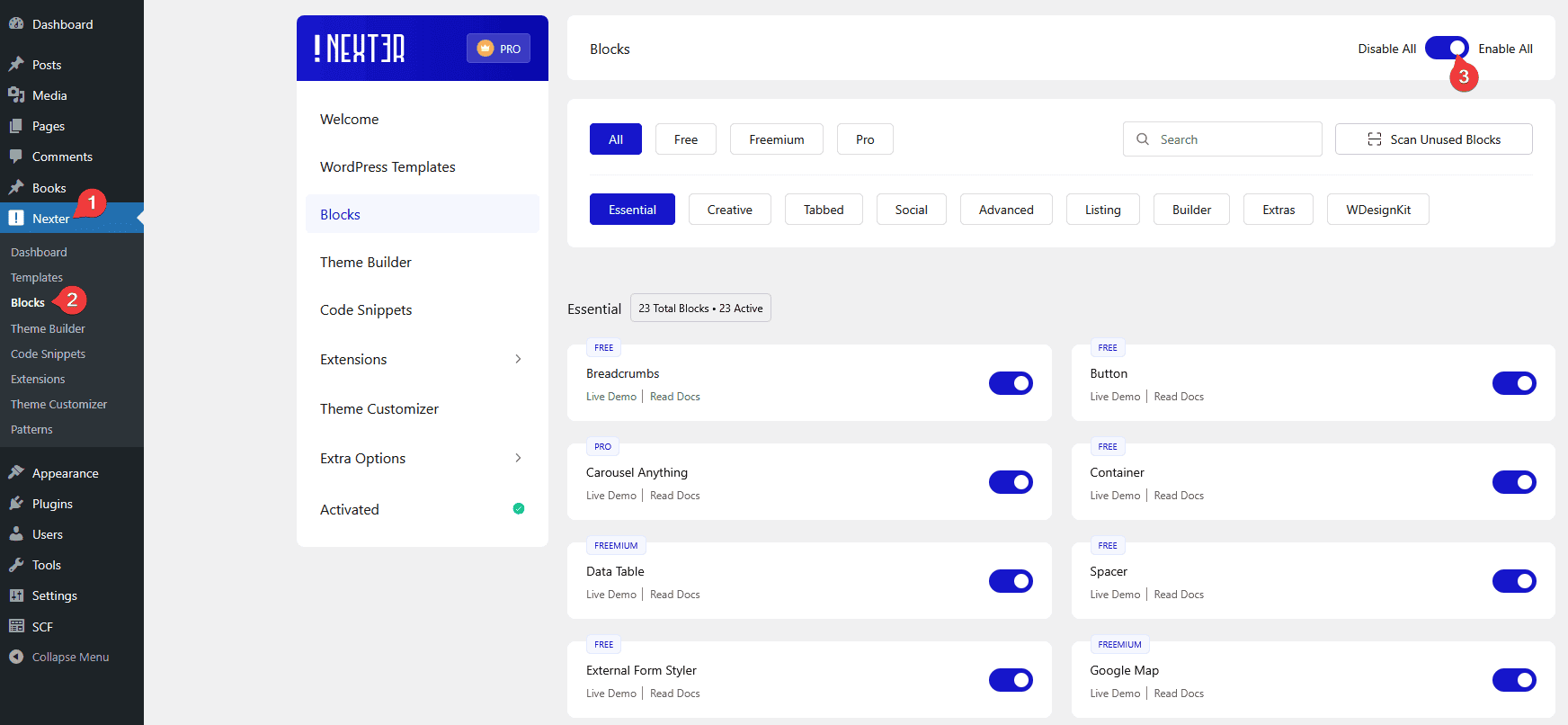
Task: Click the Appearance paintbrush icon
Action: pos(16,473)
